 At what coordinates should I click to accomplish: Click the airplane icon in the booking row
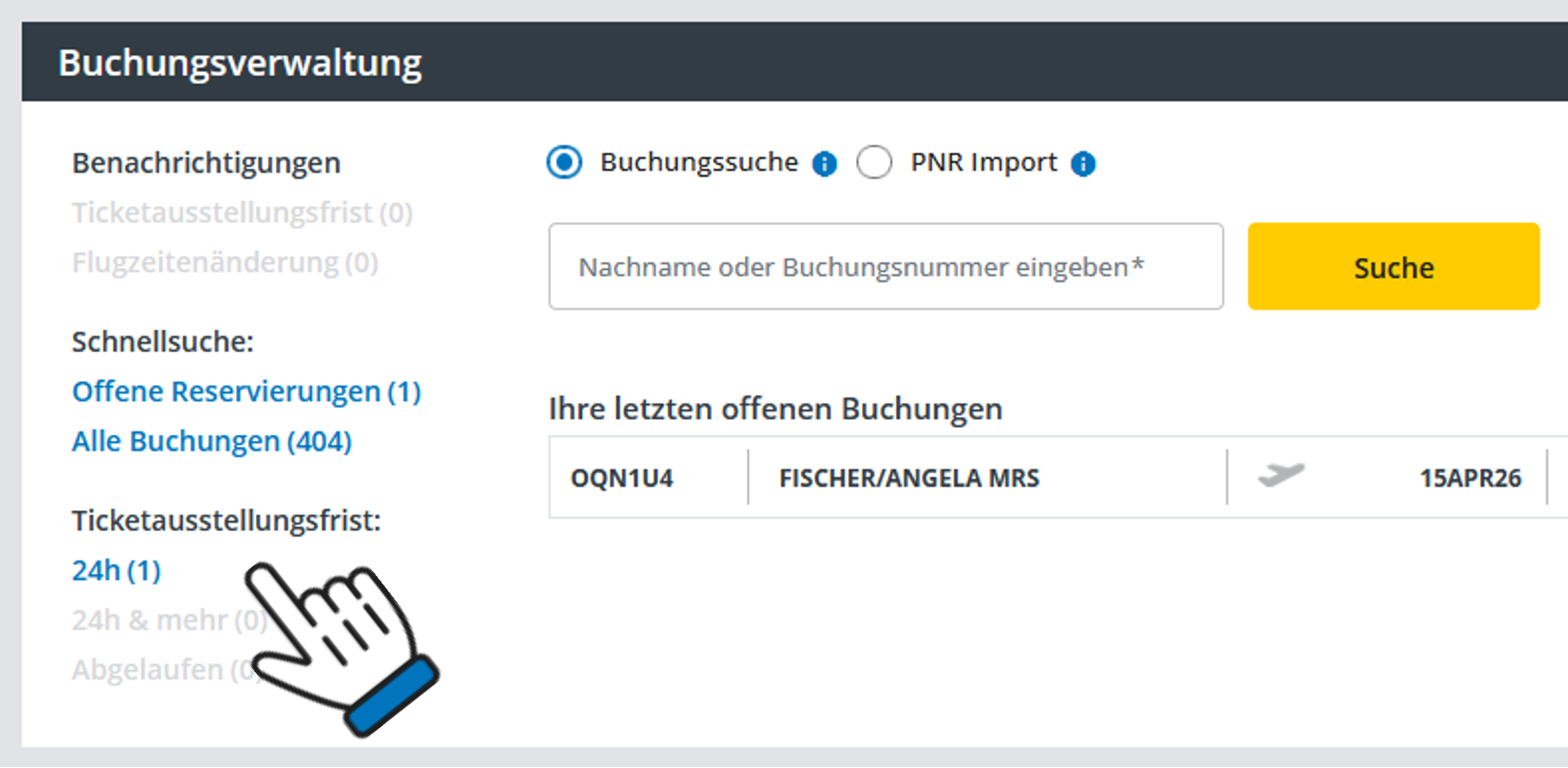(x=1281, y=476)
